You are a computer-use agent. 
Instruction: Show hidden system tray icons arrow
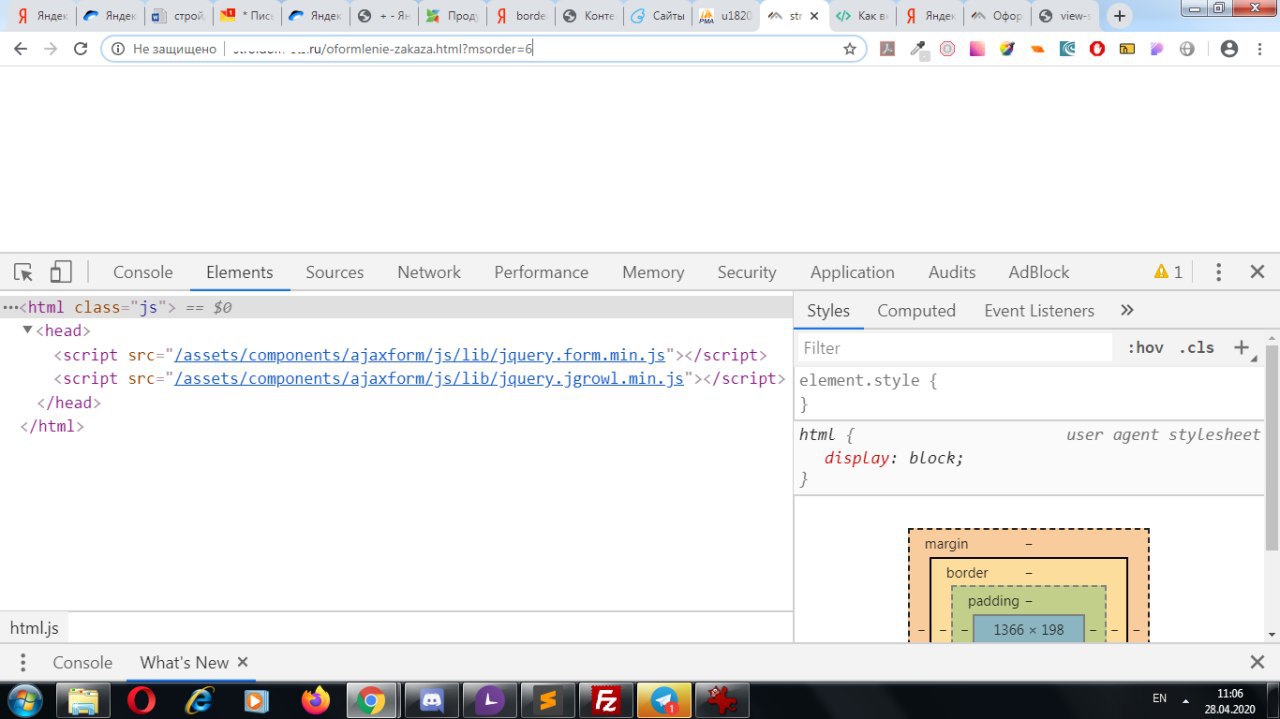pyautogui.click(x=1187, y=700)
